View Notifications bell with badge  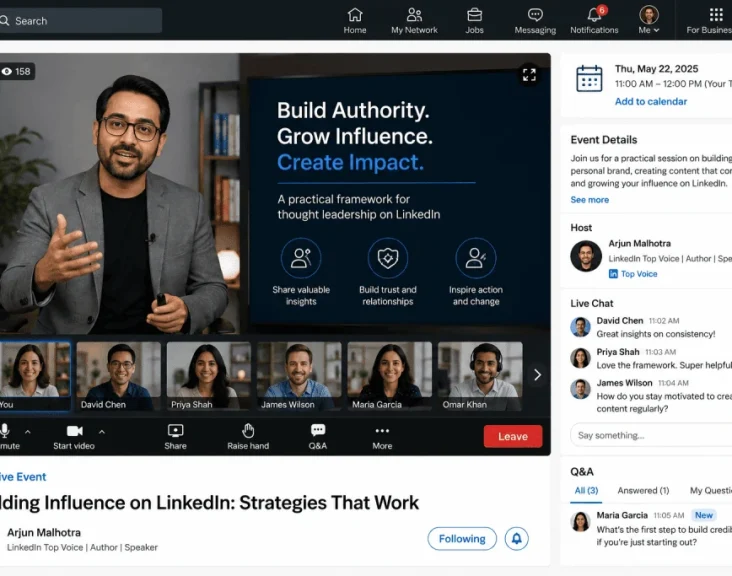pyautogui.click(x=594, y=21)
